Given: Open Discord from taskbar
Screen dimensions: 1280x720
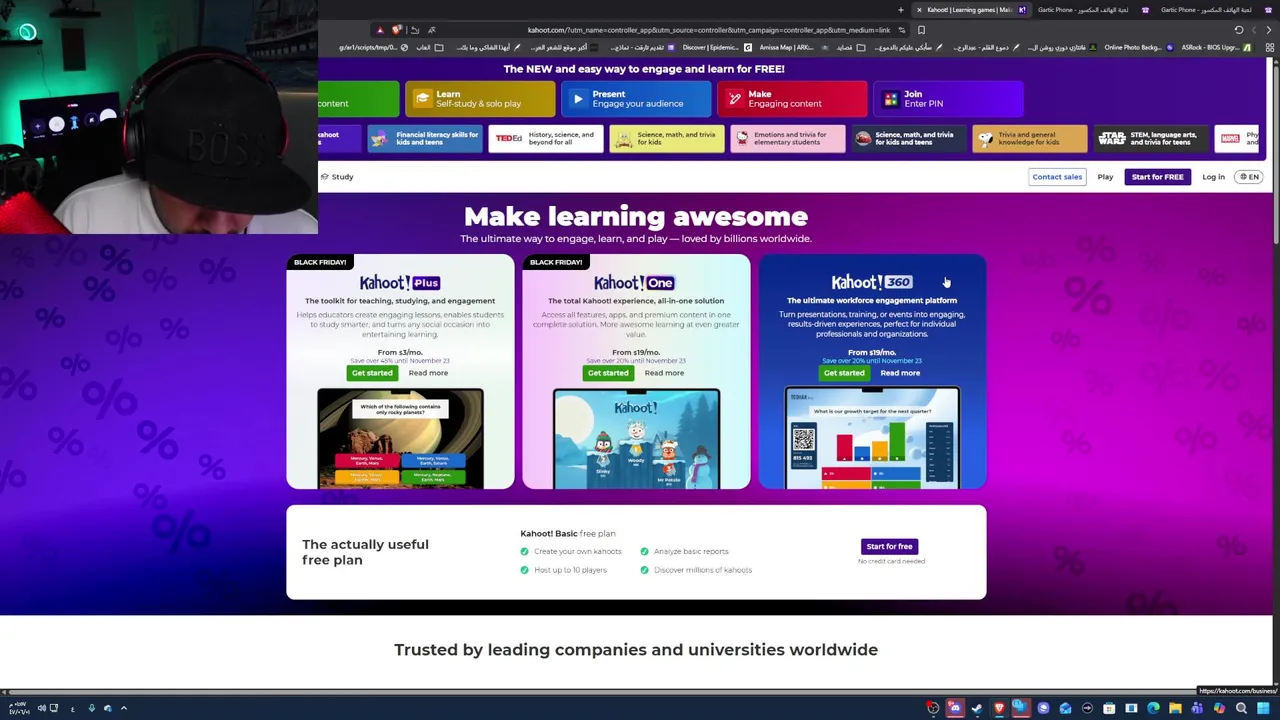Looking at the screenshot, I should tap(955, 708).
